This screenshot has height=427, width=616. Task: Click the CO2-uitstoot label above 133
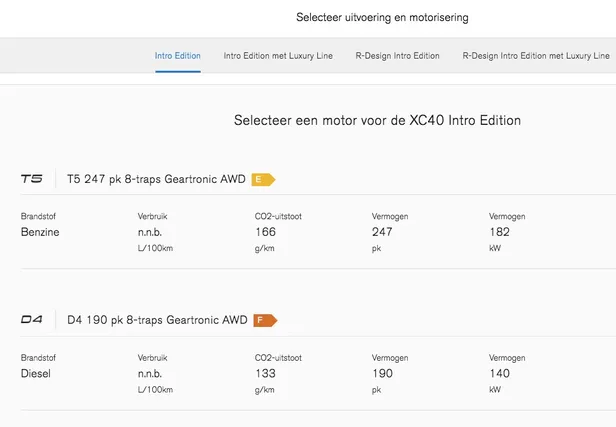pyautogui.click(x=278, y=358)
